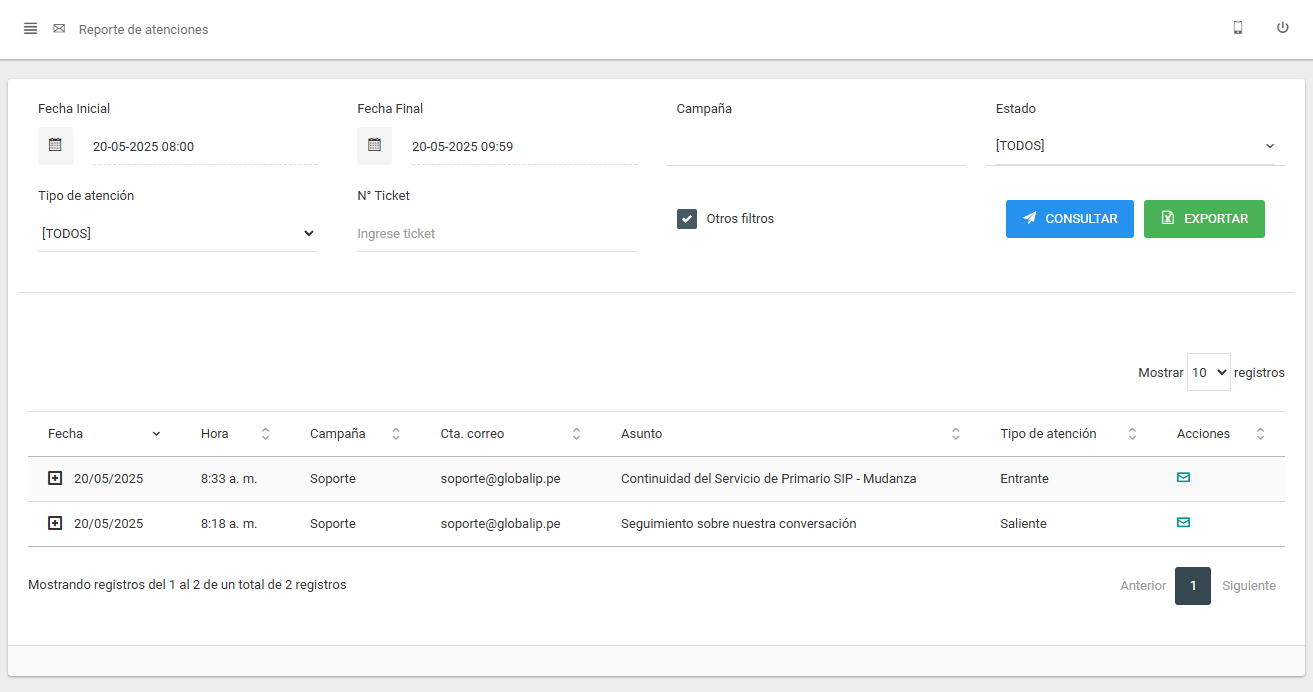Change the Mostrar registros count dropdown
This screenshot has width=1313, height=692.
pyautogui.click(x=1208, y=372)
